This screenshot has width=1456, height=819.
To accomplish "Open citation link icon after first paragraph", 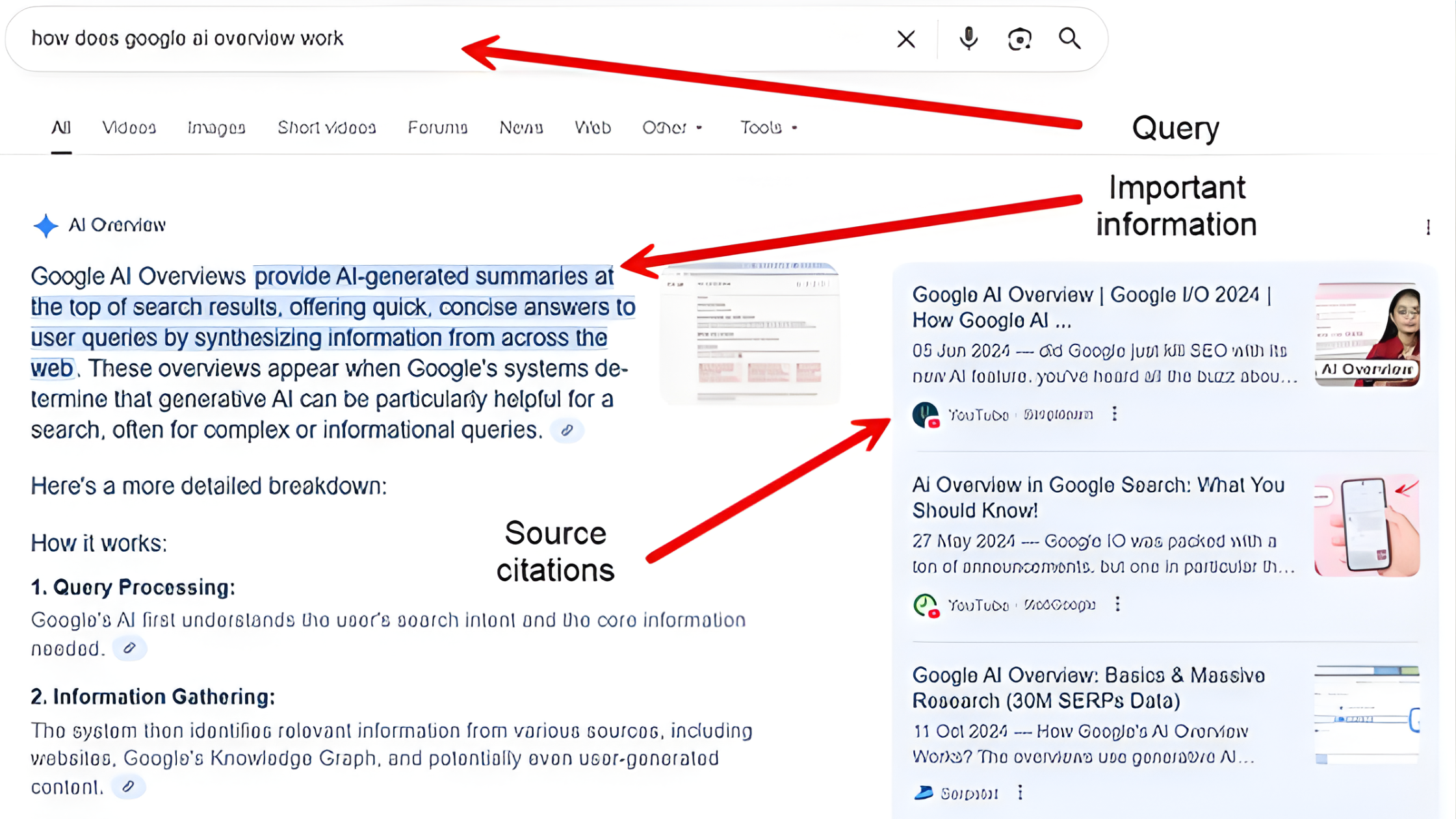I will [x=567, y=430].
